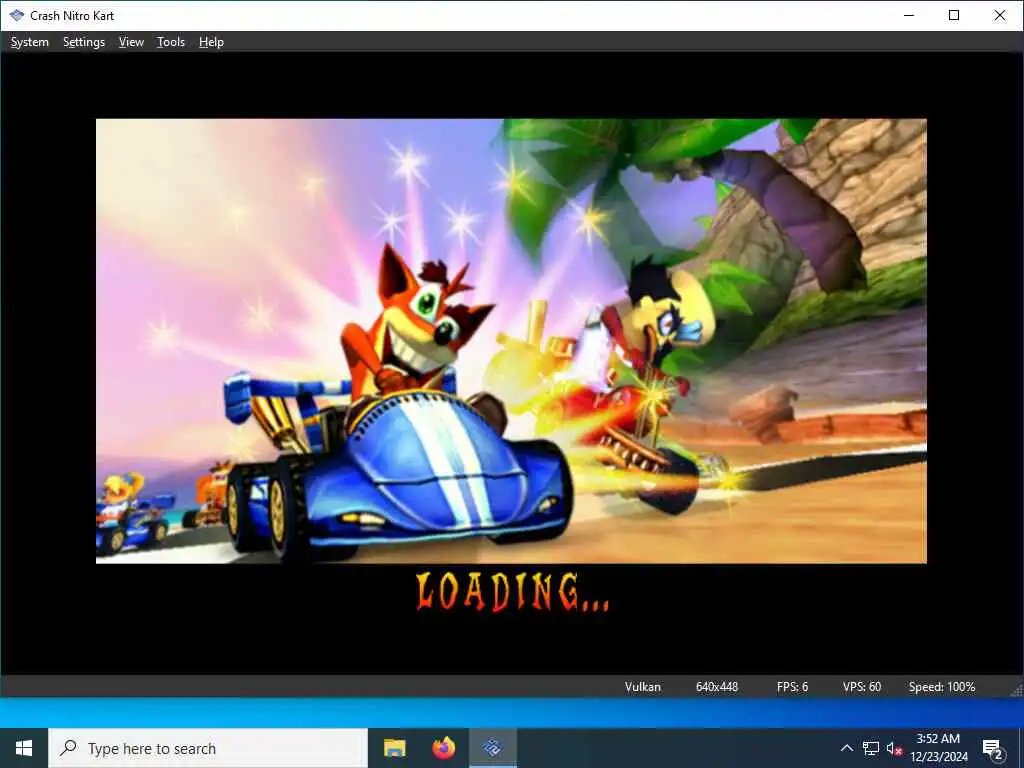Screen dimensions: 1024x768
Task: Open the Help menu
Action: click(x=211, y=42)
